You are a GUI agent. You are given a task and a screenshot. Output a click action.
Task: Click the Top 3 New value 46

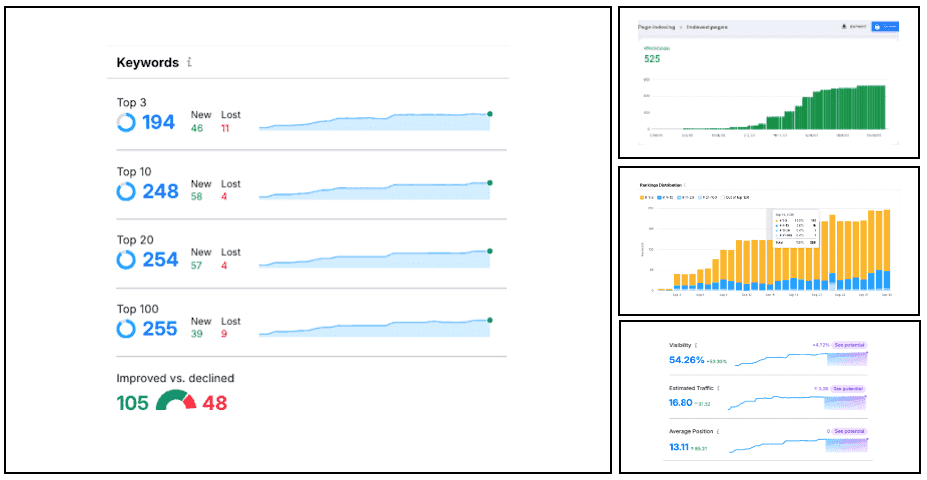click(x=197, y=128)
